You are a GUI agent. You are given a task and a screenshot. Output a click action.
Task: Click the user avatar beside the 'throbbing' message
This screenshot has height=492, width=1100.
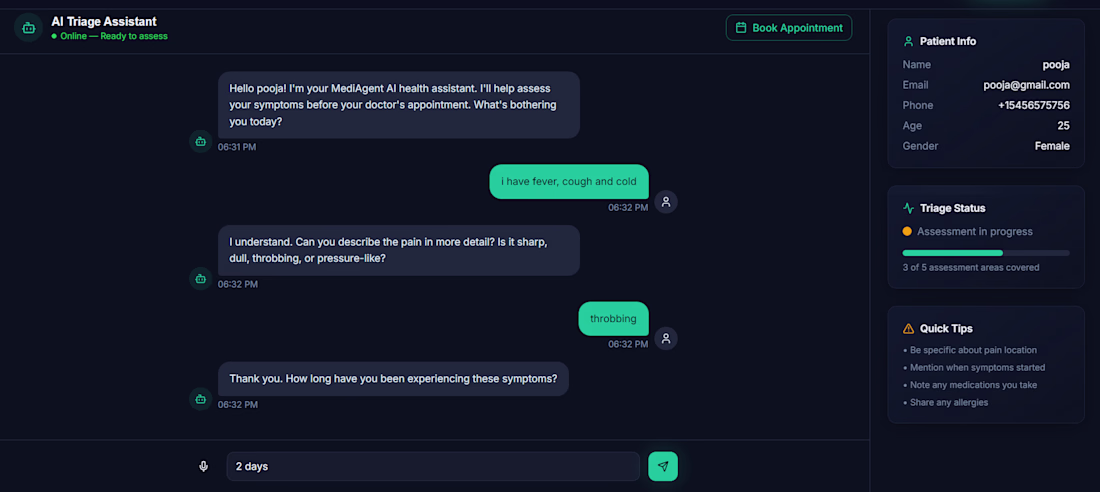[666, 338]
